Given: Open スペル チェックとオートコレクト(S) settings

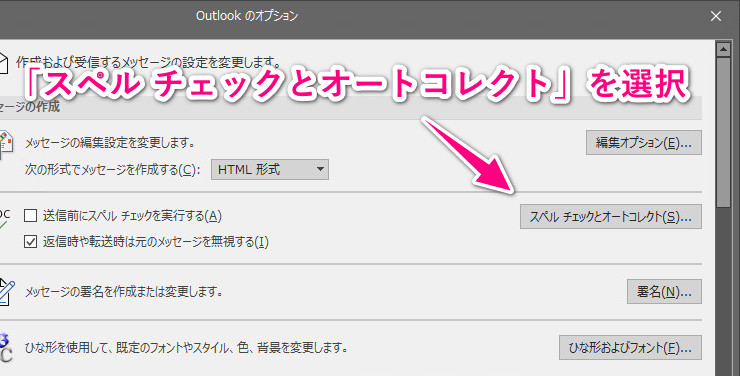Looking at the screenshot, I should (611, 217).
